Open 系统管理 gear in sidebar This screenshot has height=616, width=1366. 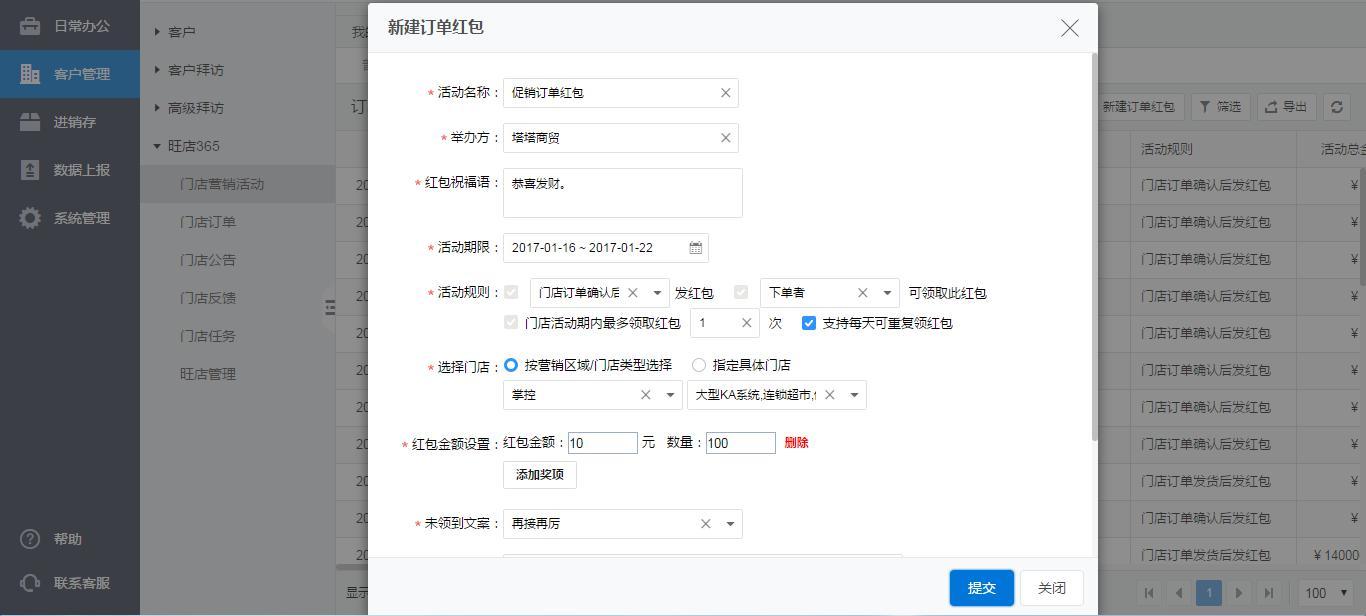coord(30,218)
